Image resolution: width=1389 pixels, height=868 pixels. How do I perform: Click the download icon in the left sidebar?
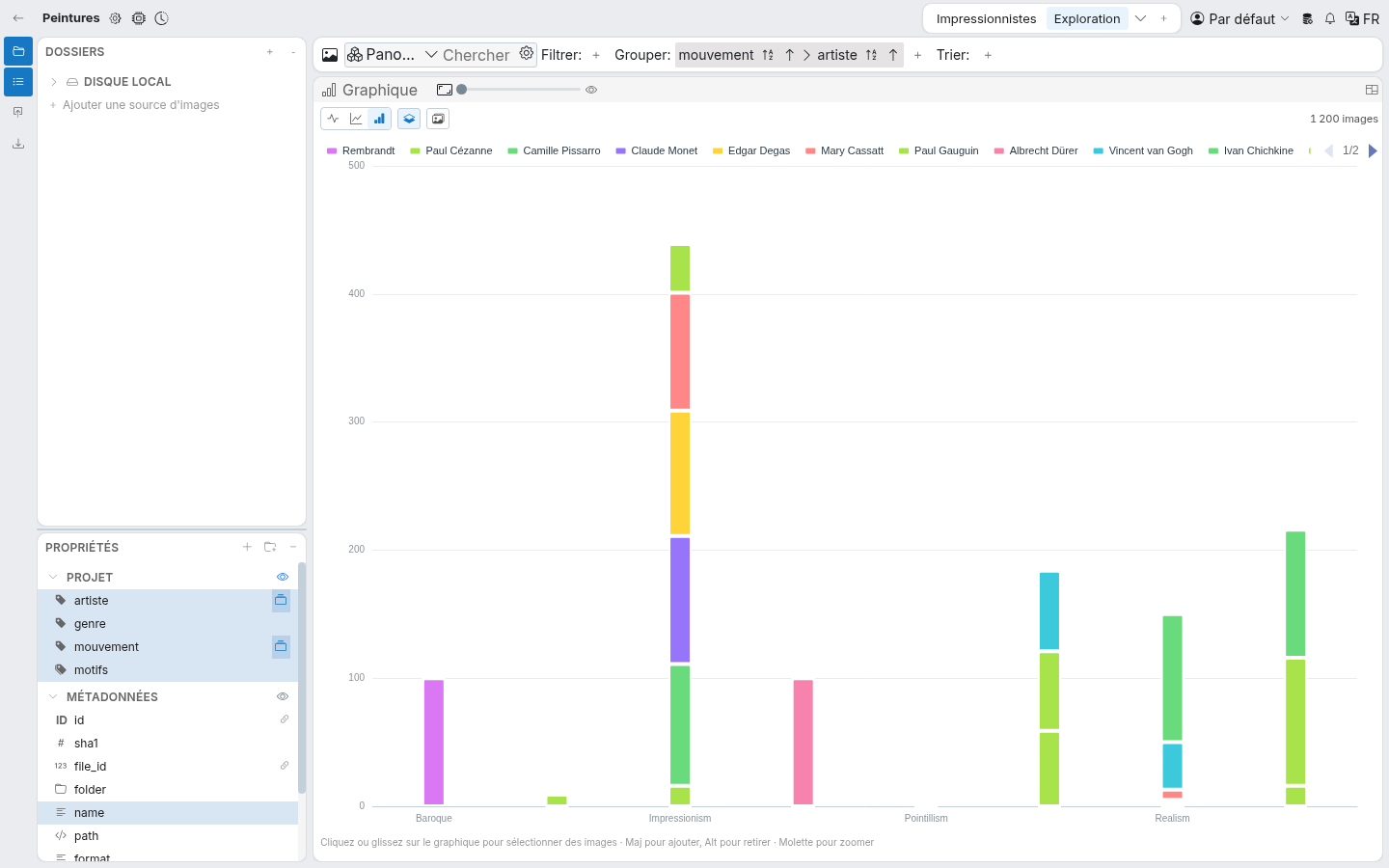click(x=18, y=144)
